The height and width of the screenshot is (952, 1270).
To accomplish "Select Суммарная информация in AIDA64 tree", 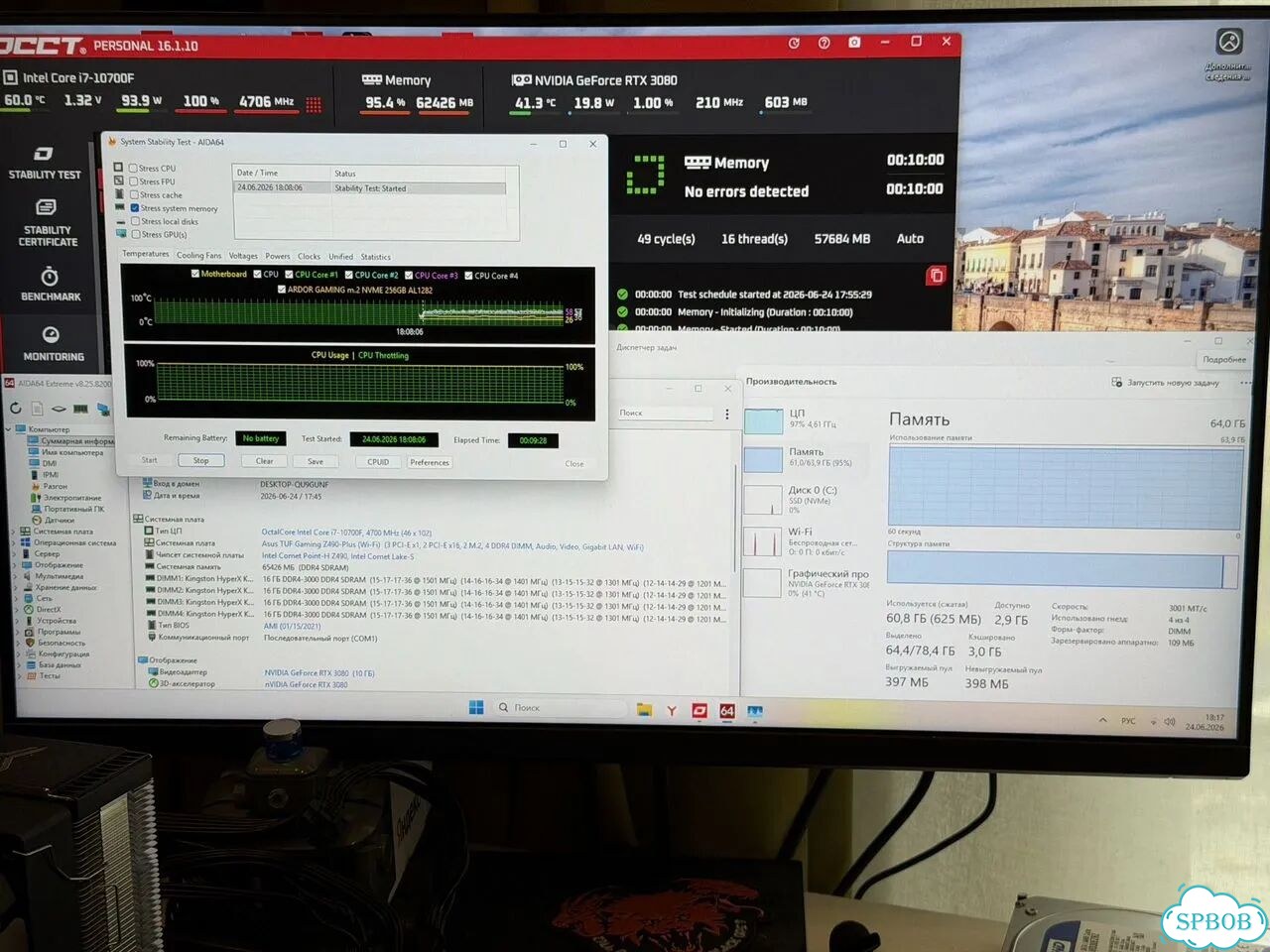I will click(72, 441).
